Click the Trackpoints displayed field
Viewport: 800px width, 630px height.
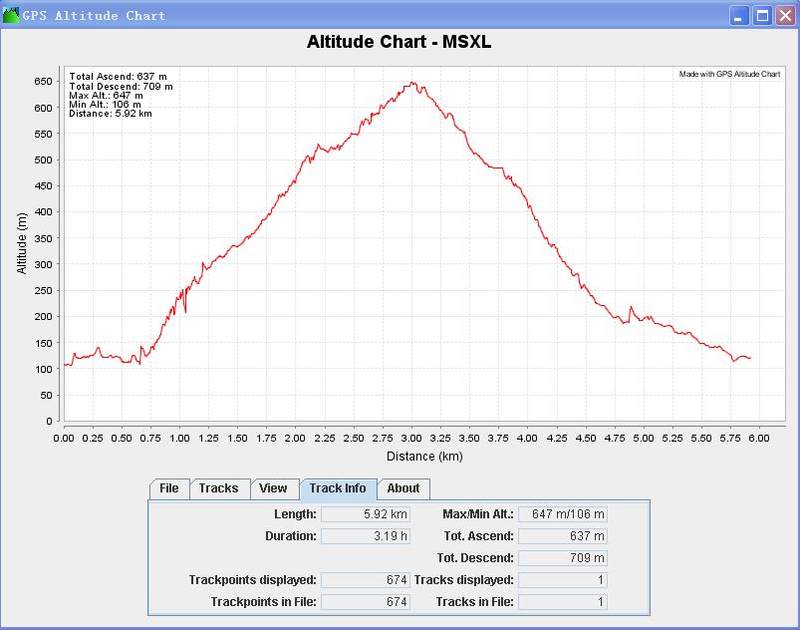click(365, 580)
